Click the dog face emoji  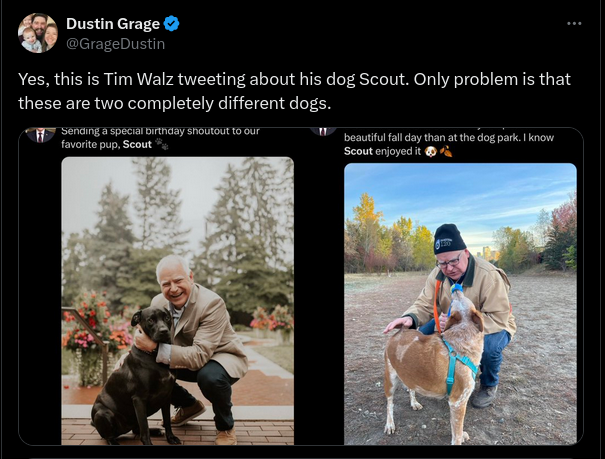click(430, 152)
